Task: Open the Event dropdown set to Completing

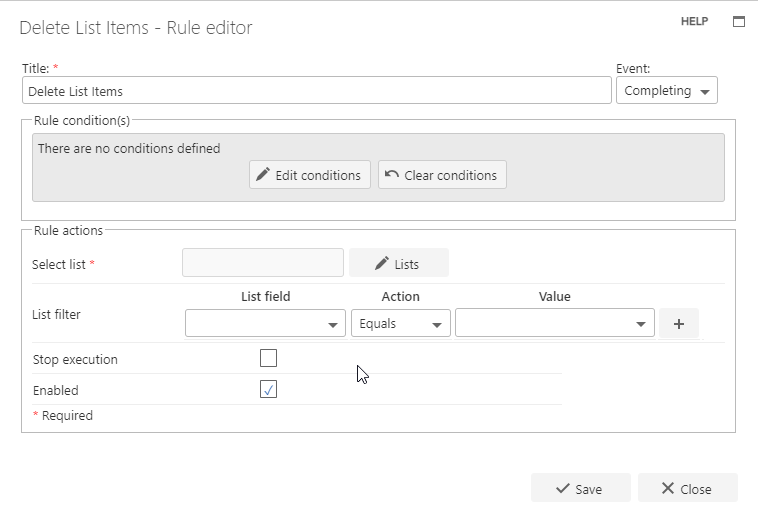Action: 667,90
